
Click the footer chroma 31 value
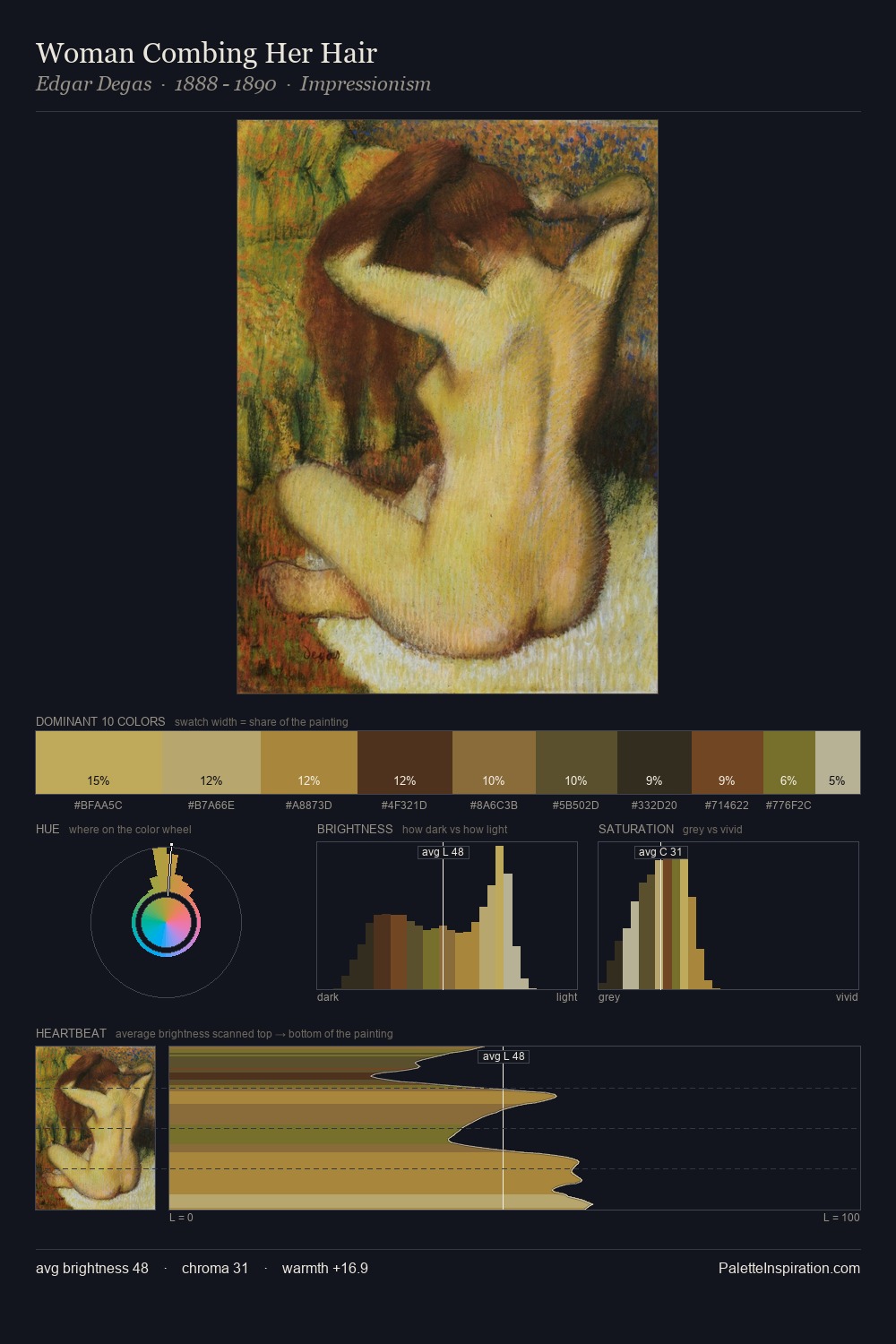tap(215, 1268)
